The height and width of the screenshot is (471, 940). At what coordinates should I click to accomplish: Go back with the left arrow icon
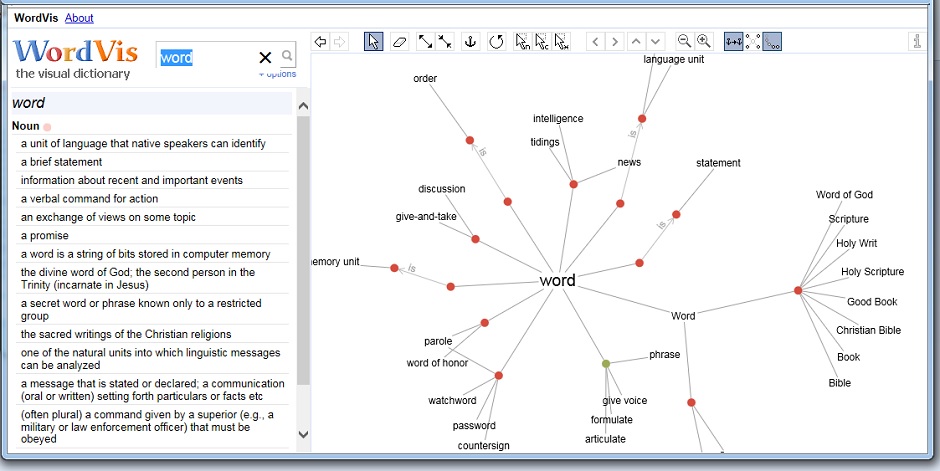(320, 41)
